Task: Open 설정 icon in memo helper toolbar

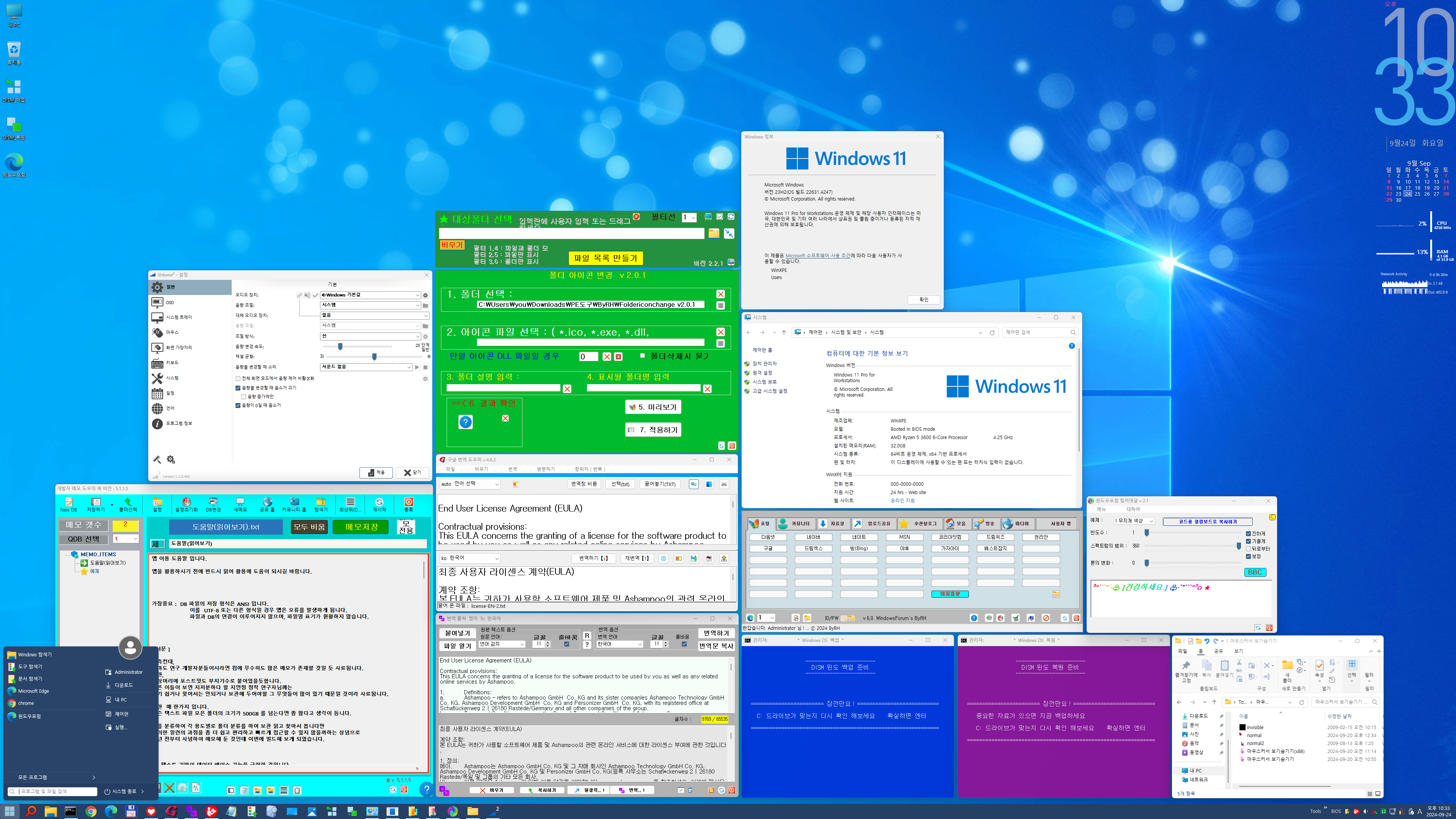Action: tap(157, 502)
